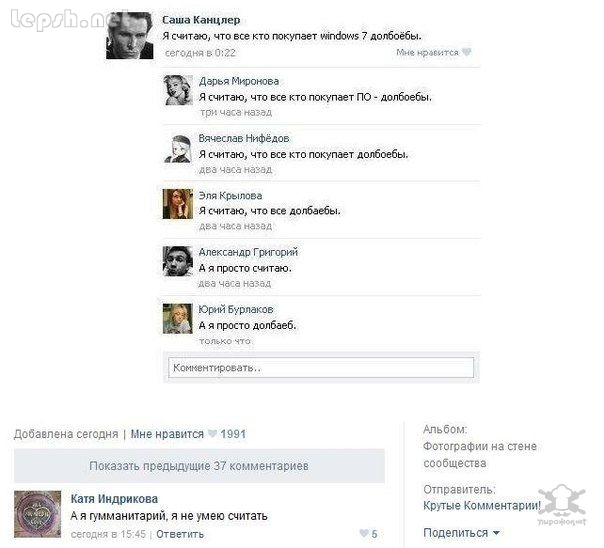Screen dimensions: 604x548
Task: Expand the Поделиться dropdown
Action: [461, 533]
